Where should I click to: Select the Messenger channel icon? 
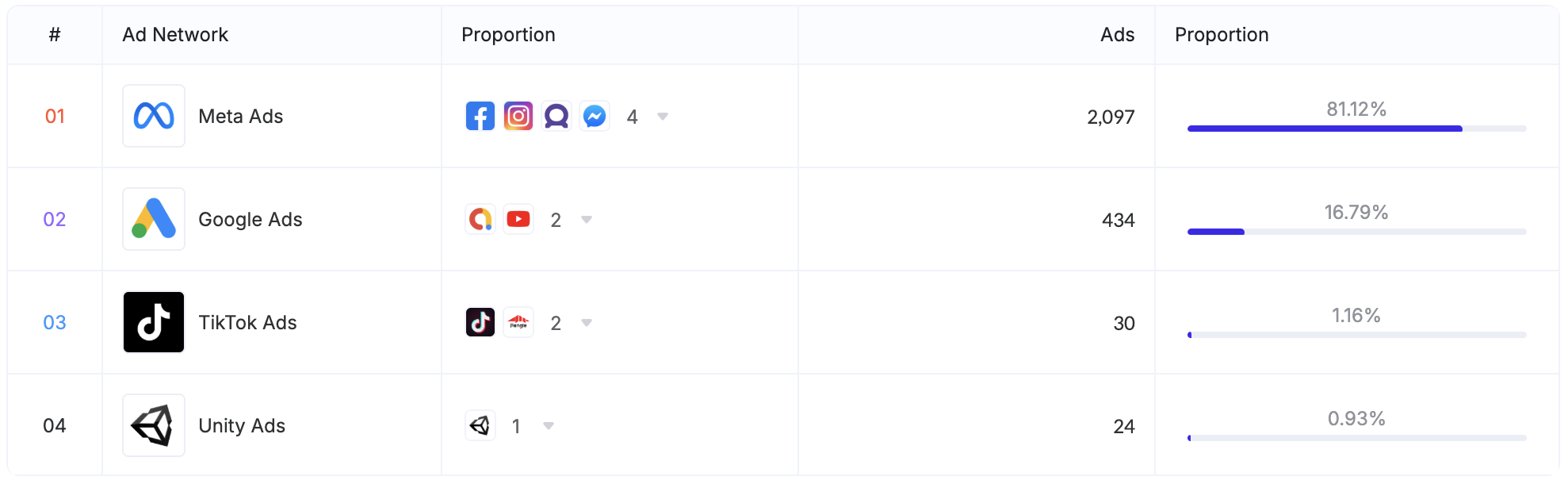[595, 116]
